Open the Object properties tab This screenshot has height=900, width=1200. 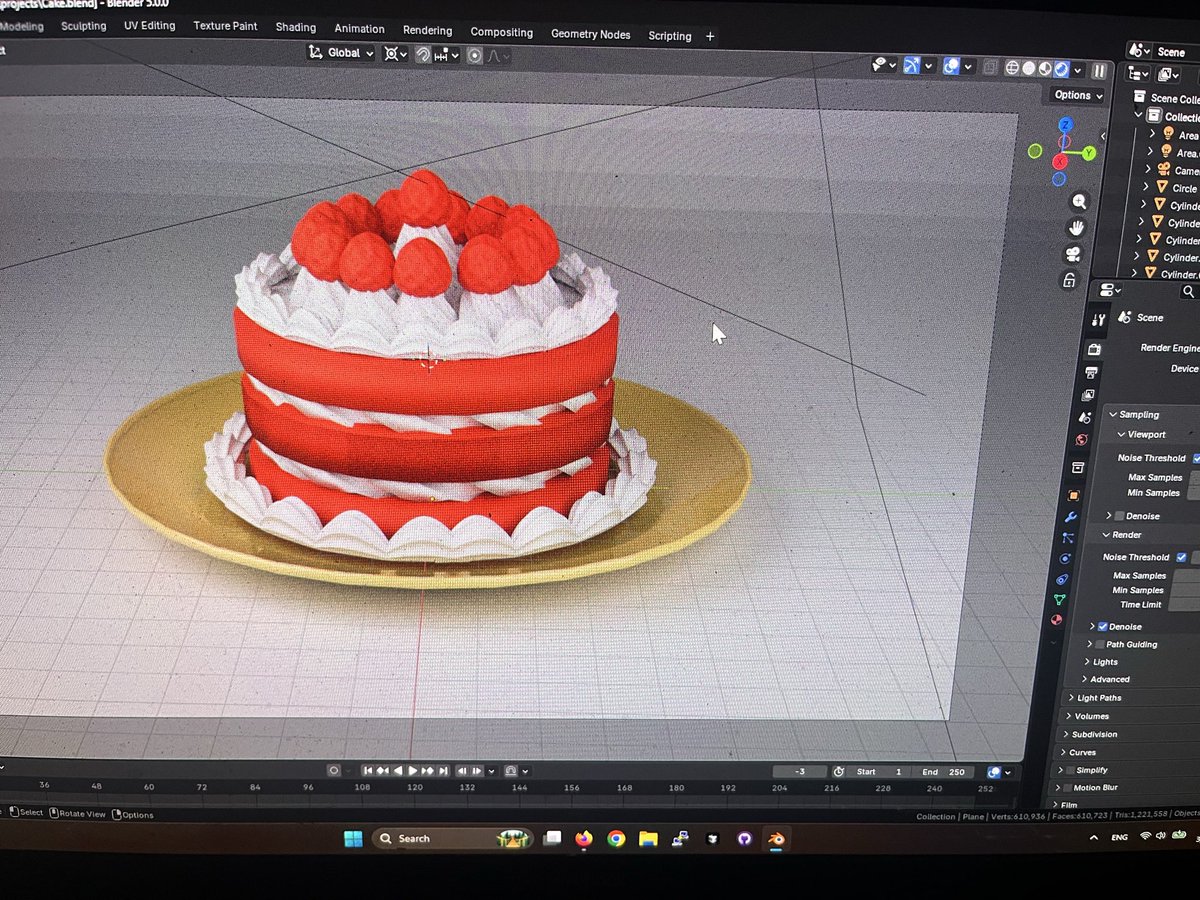(1073, 495)
